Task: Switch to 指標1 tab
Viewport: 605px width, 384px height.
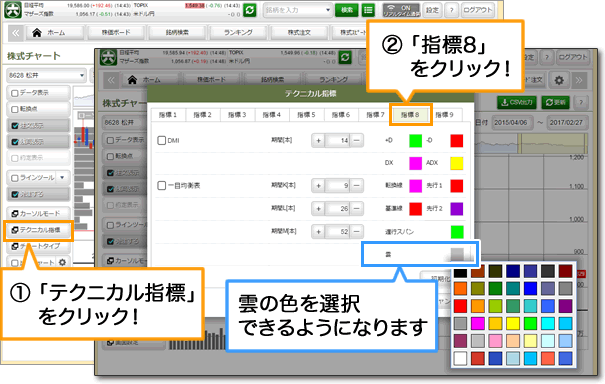Action: (x=168, y=115)
